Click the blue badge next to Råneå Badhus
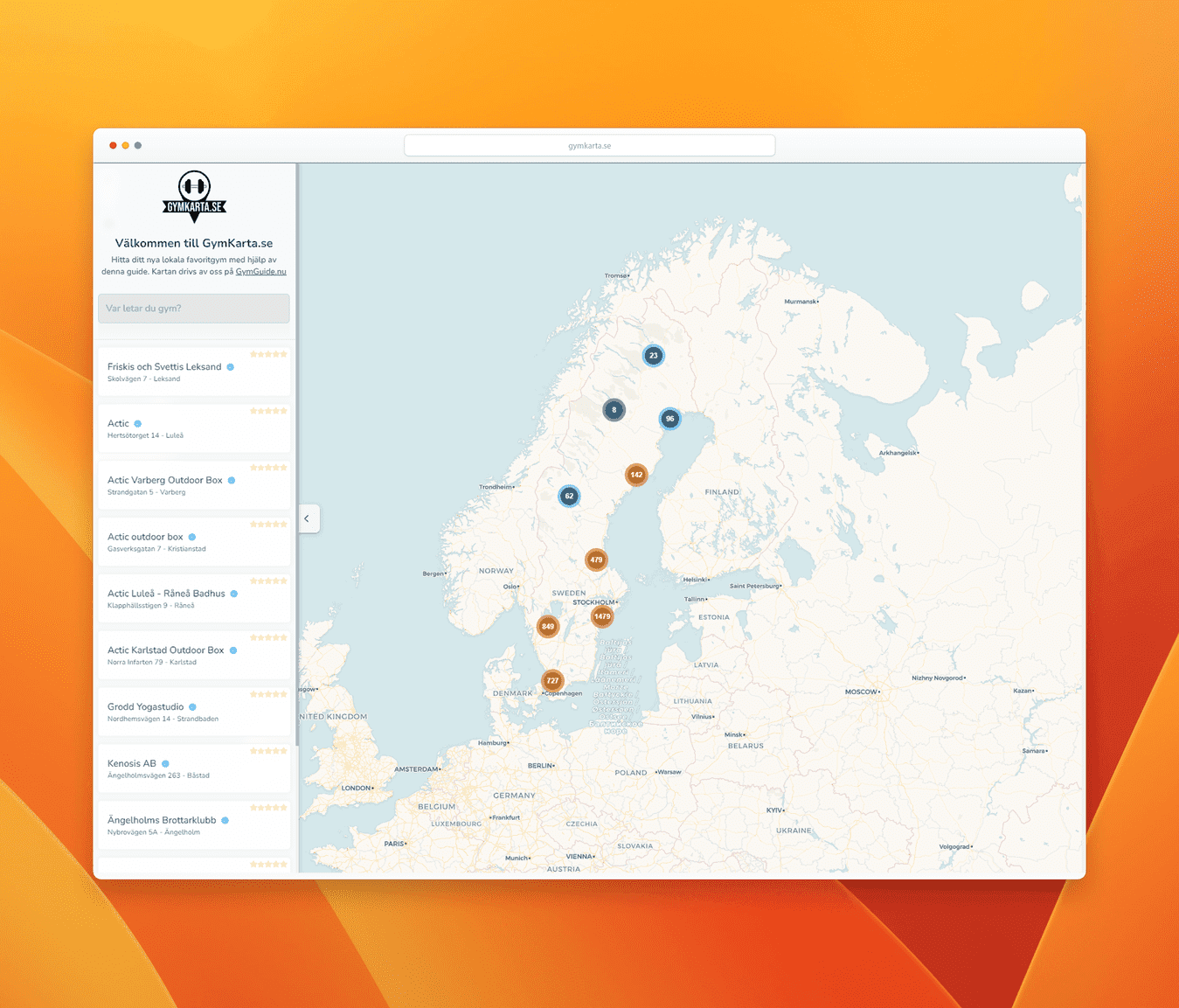Viewport: 1179px width, 1008px height. (233, 594)
